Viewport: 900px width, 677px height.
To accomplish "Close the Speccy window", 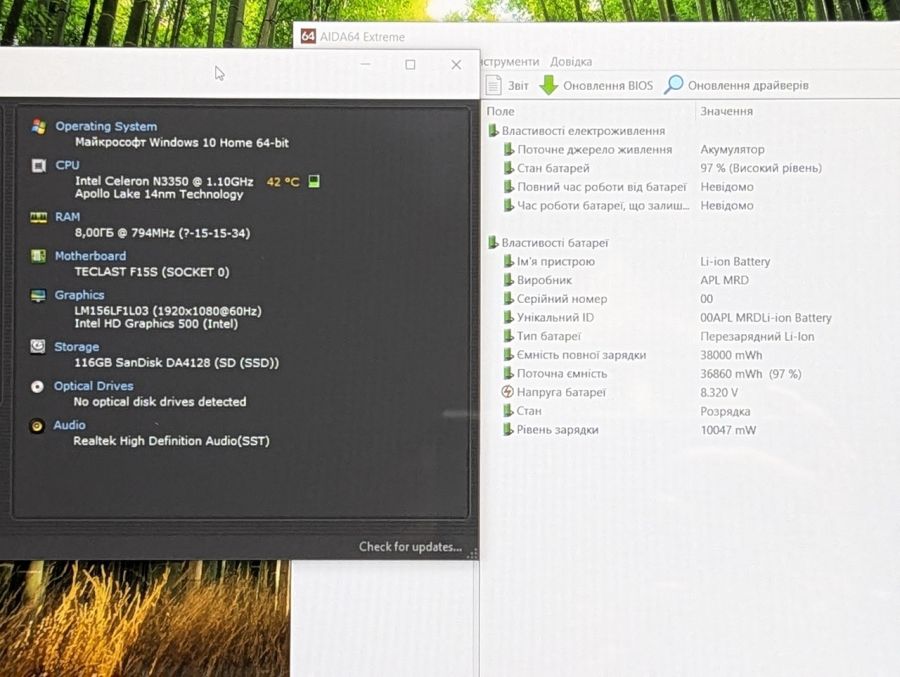I will coord(456,65).
